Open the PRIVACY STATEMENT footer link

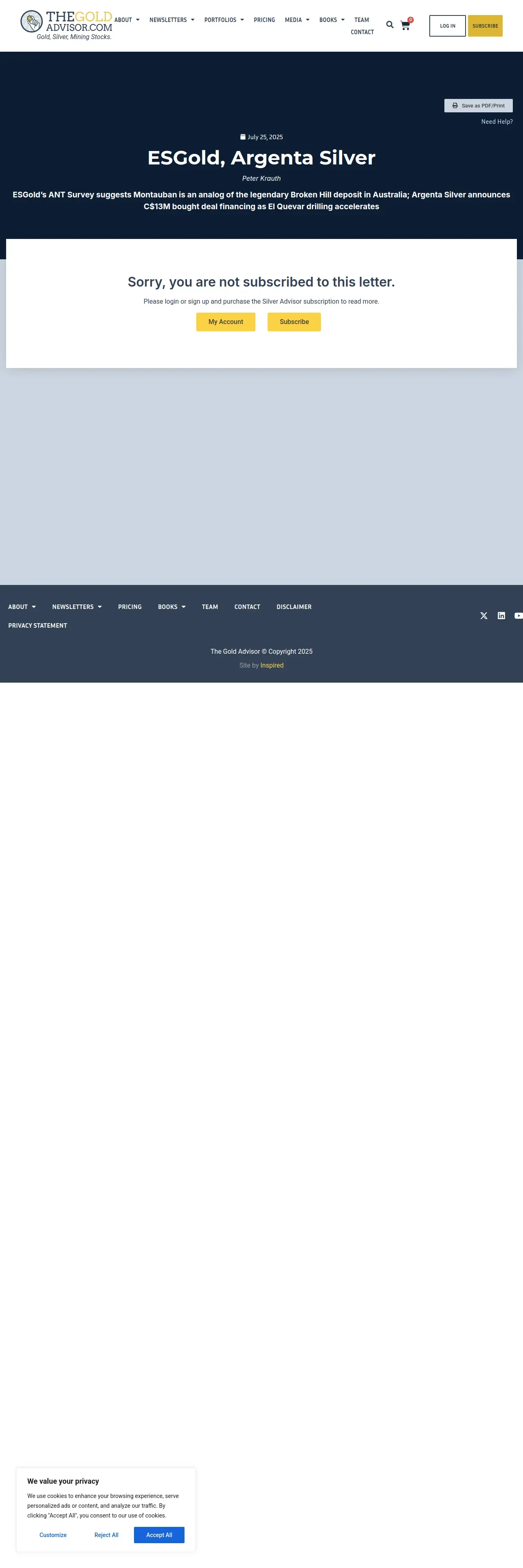[38, 626]
